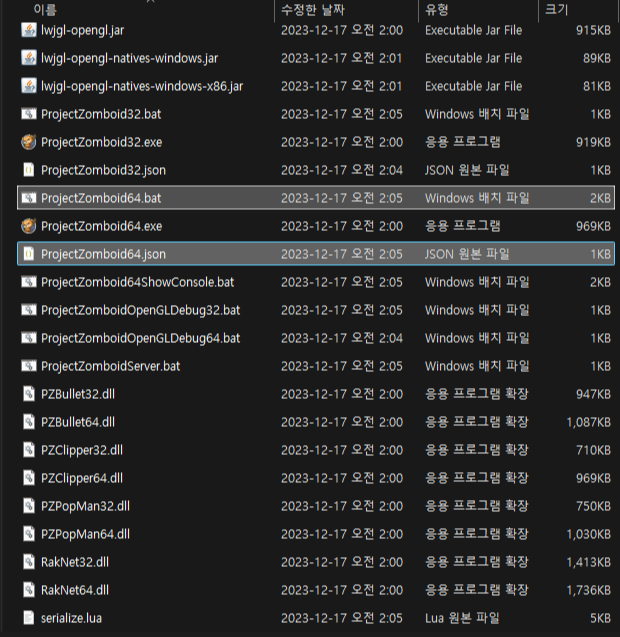Screen dimensions: 620x637
Task: Click the 915KB size of lwjgl-opengl.jar
Action: [594, 30]
